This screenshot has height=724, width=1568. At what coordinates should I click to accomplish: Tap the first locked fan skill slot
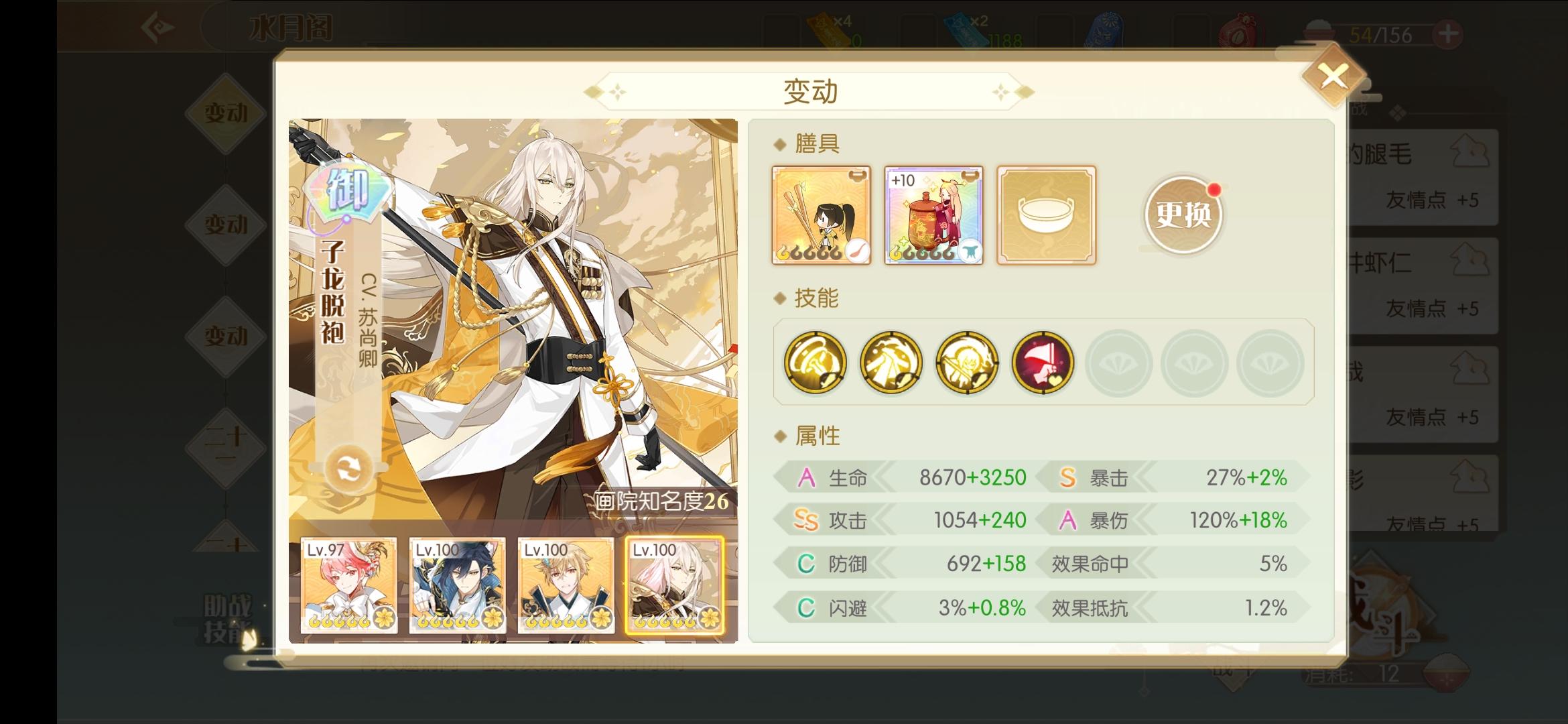1118,363
